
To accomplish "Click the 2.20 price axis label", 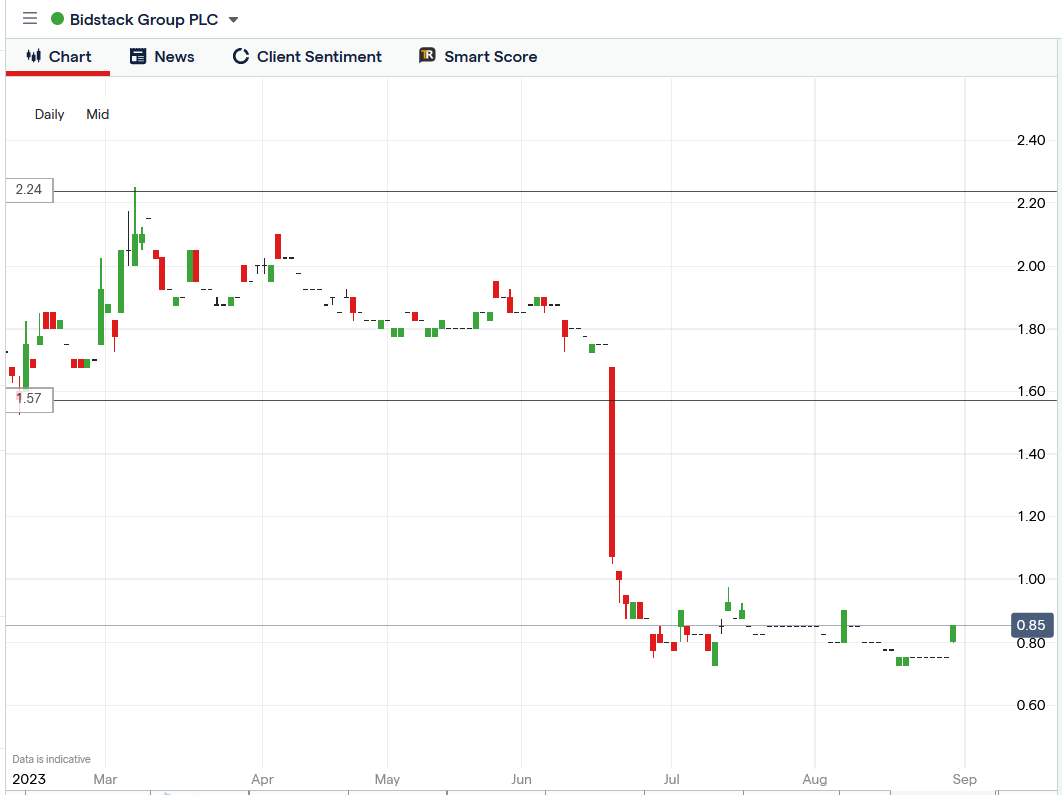I will [1031, 203].
